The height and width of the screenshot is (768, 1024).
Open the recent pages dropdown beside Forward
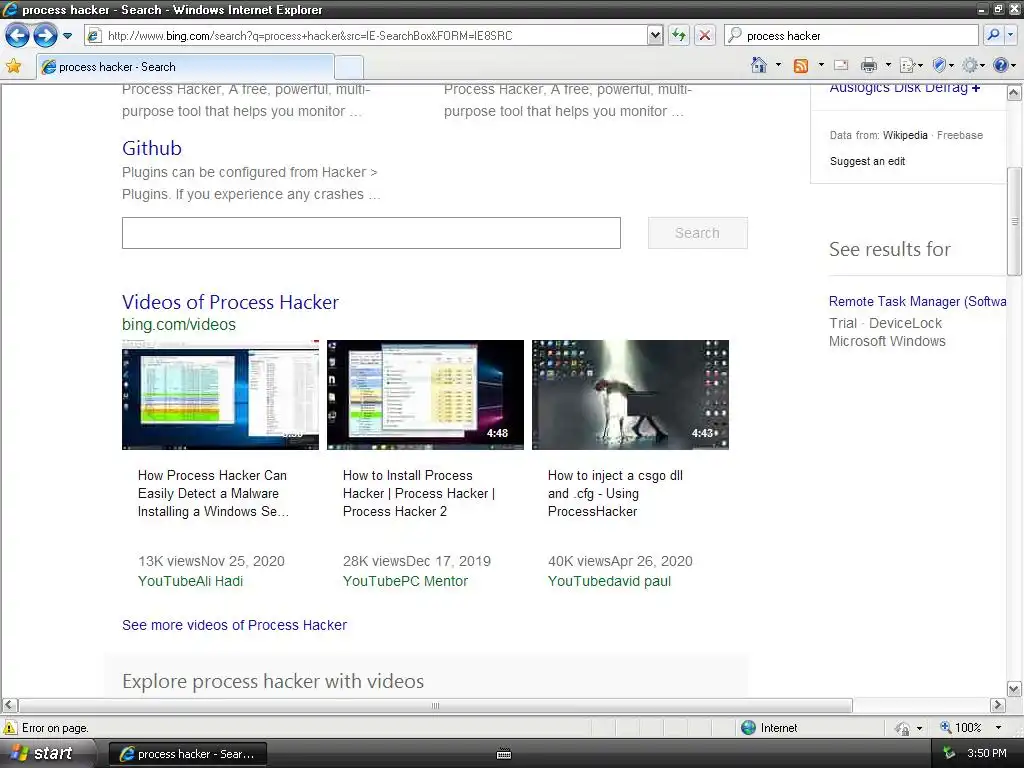(67, 36)
